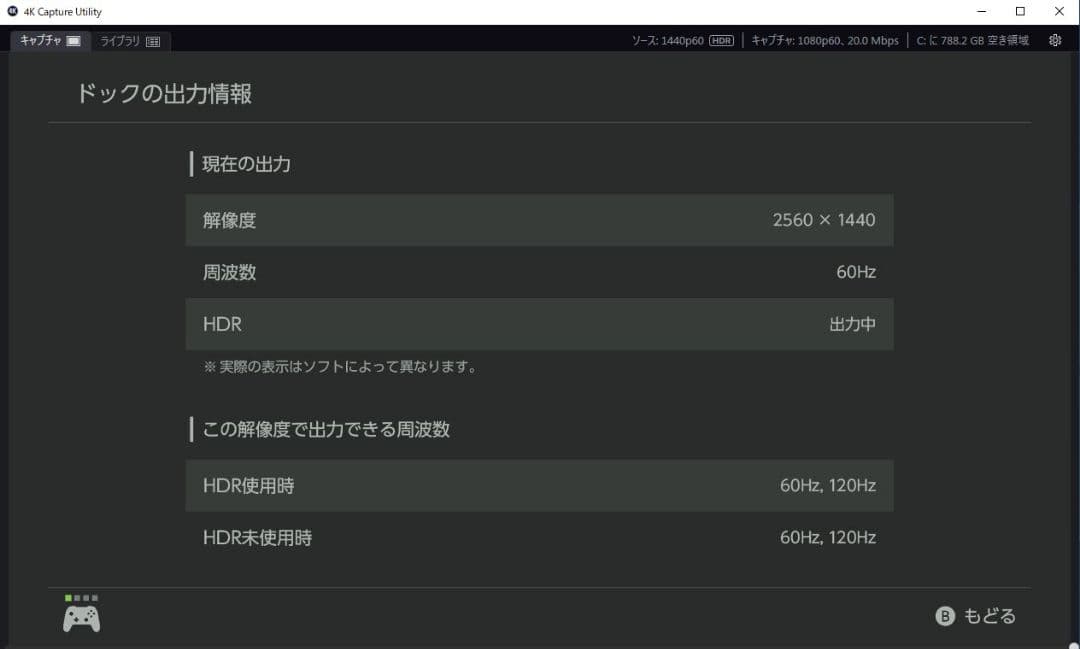
Task: Open the settings gear in the top bar
Action: pos(1054,40)
